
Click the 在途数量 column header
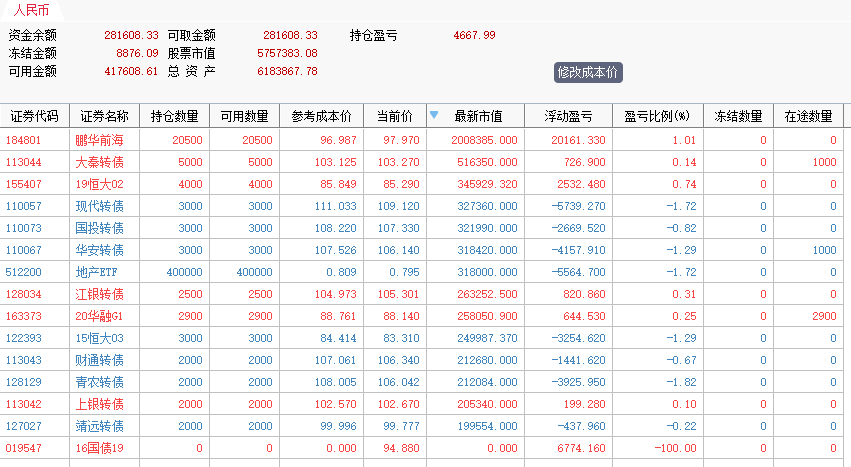(x=808, y=116)
